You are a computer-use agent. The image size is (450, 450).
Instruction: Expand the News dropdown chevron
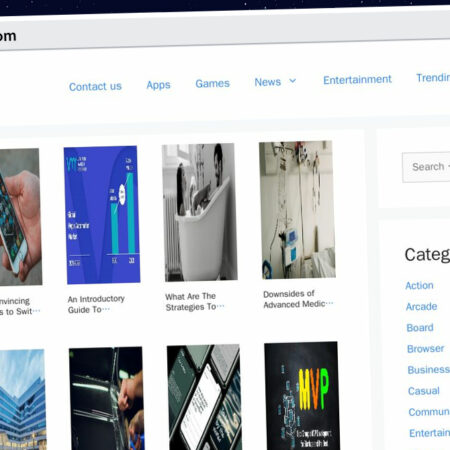[292, 81]
